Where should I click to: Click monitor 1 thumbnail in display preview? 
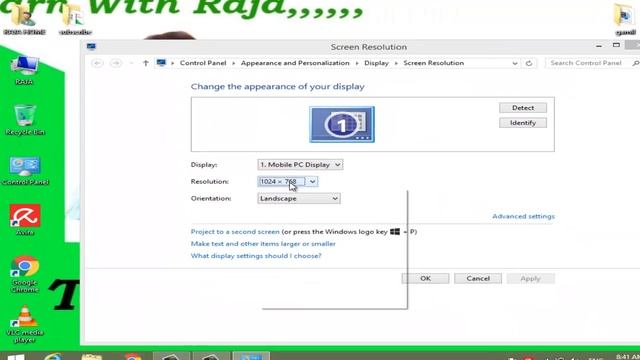pos(342,124)
